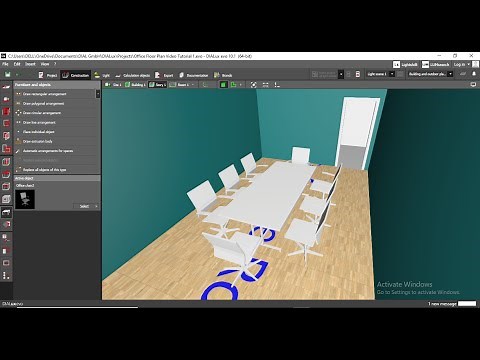Switch to the Export mode tab
Image resolution: width=480 pixels, height=360 pixels.
(164, 75)
